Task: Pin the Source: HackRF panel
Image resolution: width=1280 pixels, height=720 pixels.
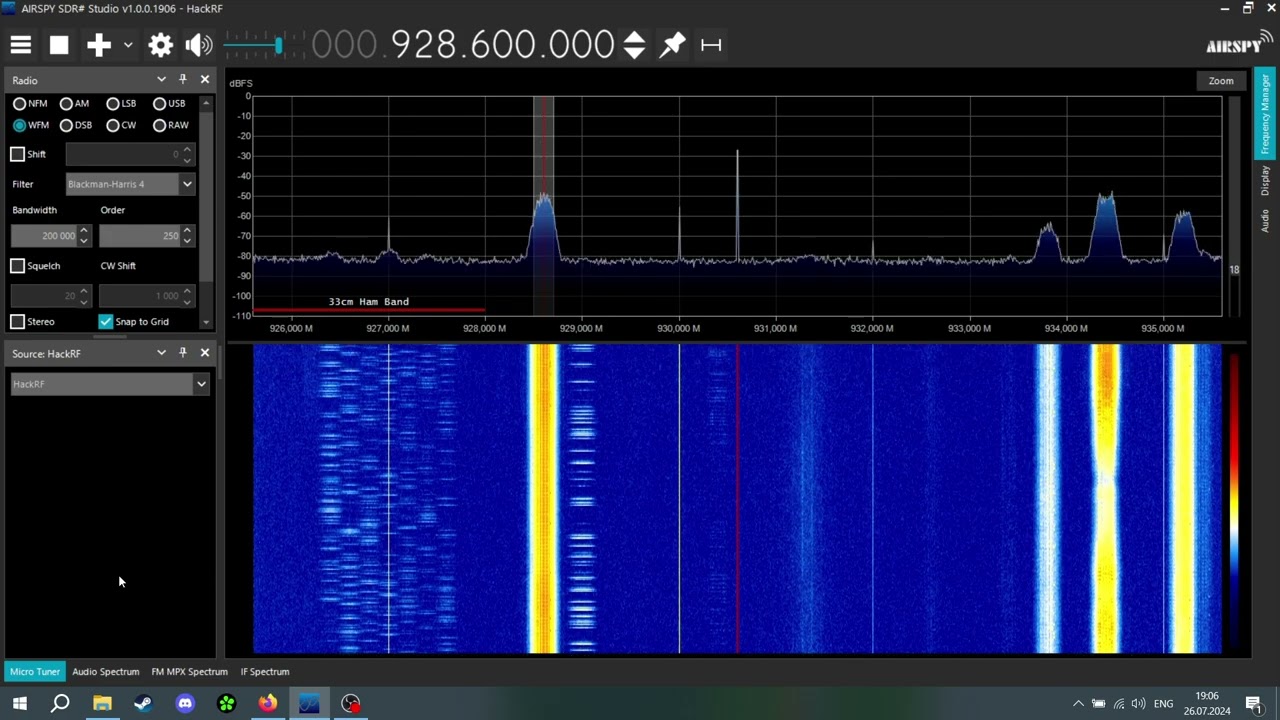Action: click(x=183, y=353)
